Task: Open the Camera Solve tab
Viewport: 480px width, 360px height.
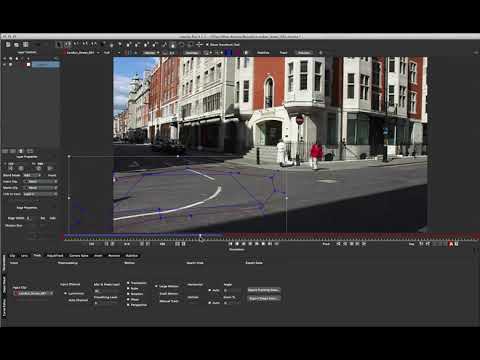Action: 79,256
